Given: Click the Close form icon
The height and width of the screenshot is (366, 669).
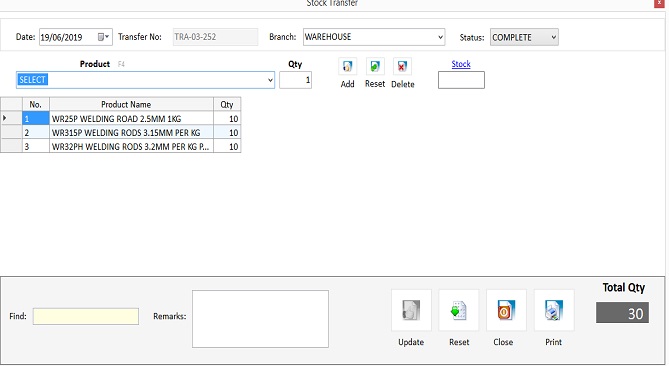Looking at the screenshot, I should [506, 310].
